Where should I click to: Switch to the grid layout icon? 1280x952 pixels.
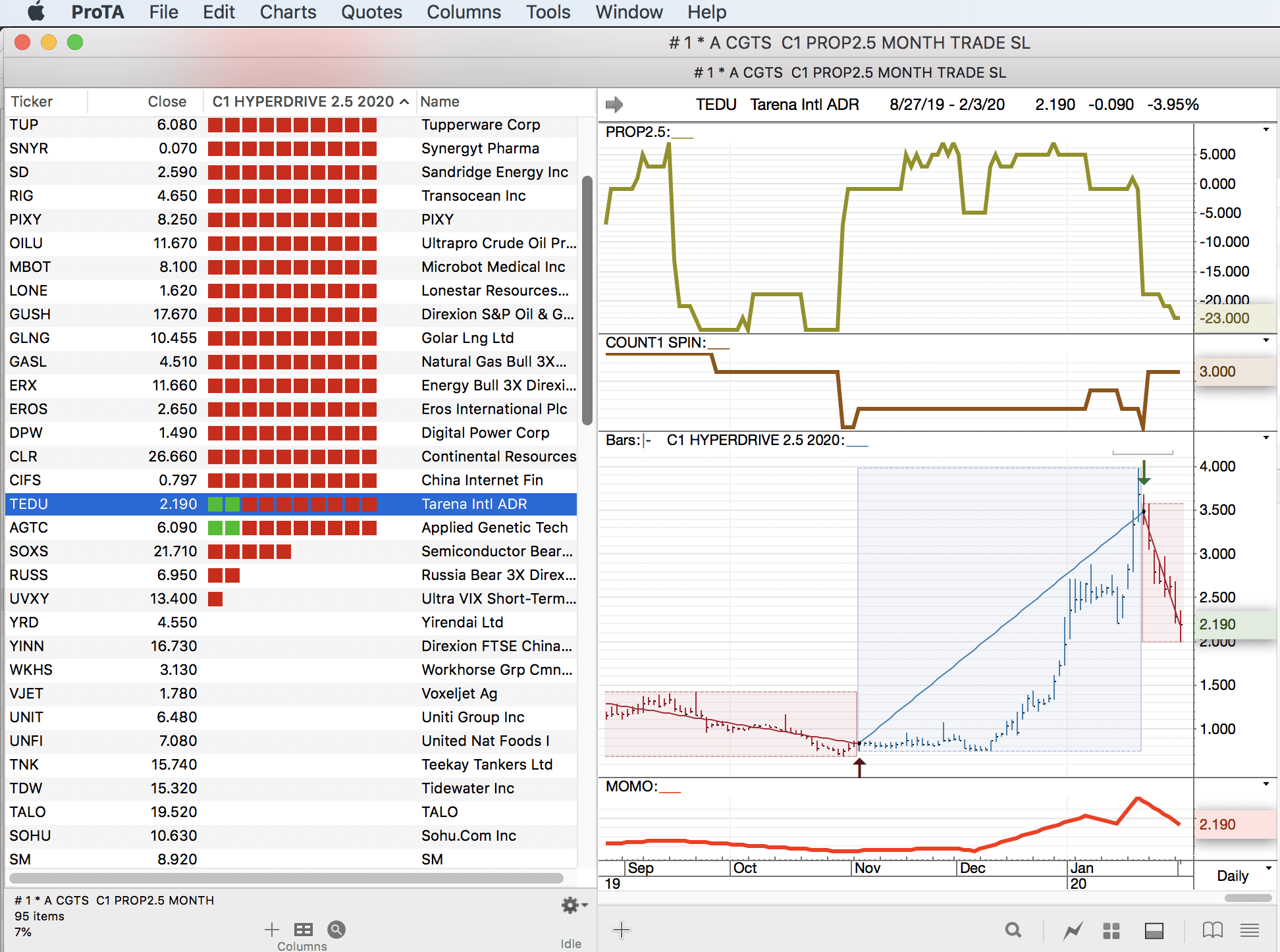[x=1111, y=930]
